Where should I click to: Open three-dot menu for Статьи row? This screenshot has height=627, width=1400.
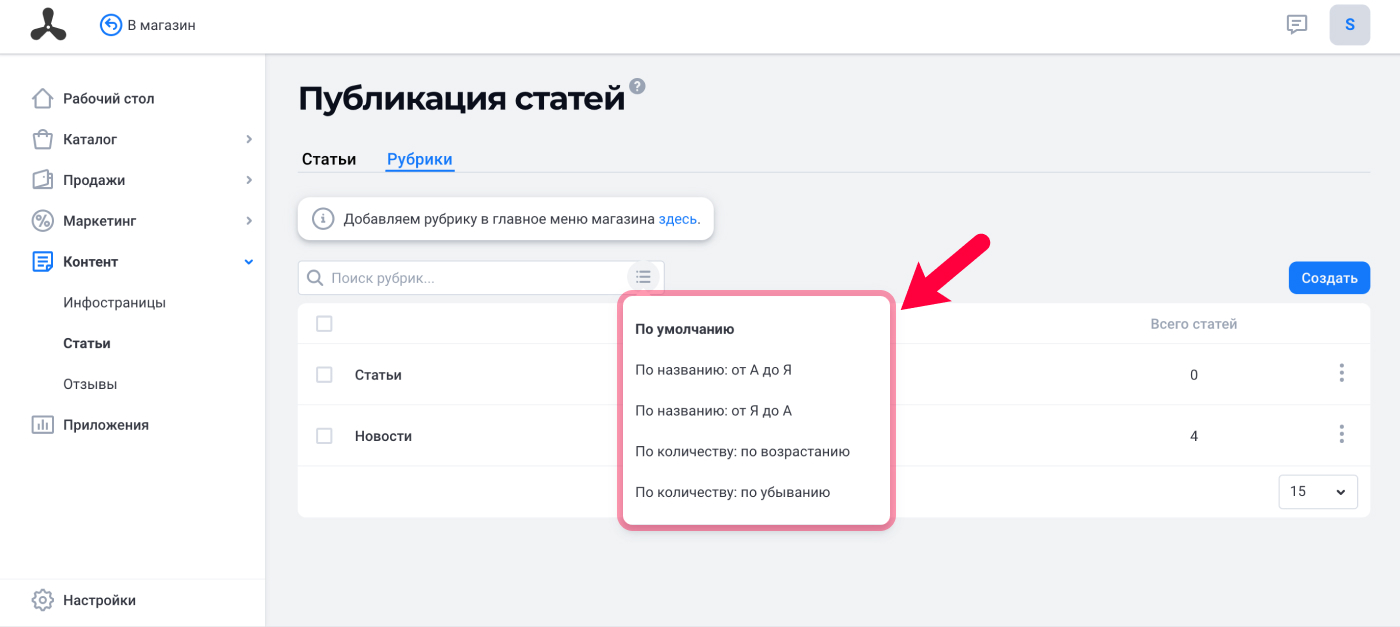point(1341,373)
